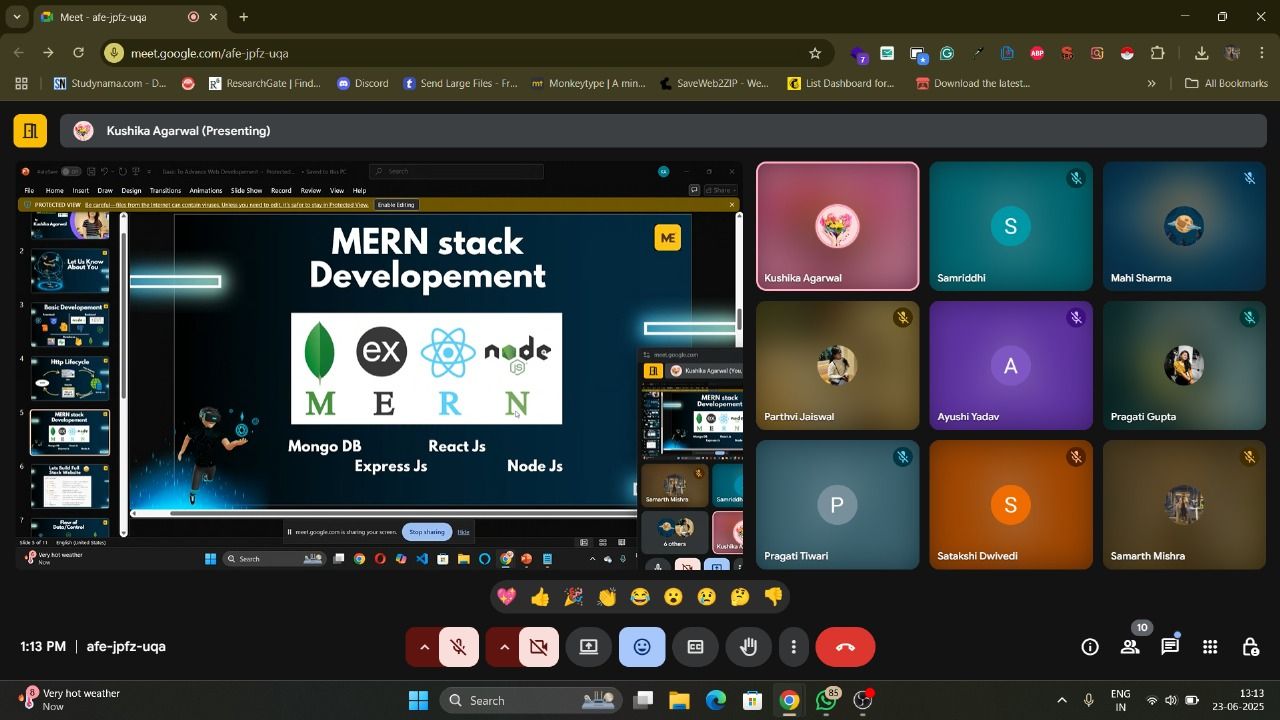Click the ABP Adblock Plus extension icon
Screen dimensions: 1280x720
coord(1037,53)
